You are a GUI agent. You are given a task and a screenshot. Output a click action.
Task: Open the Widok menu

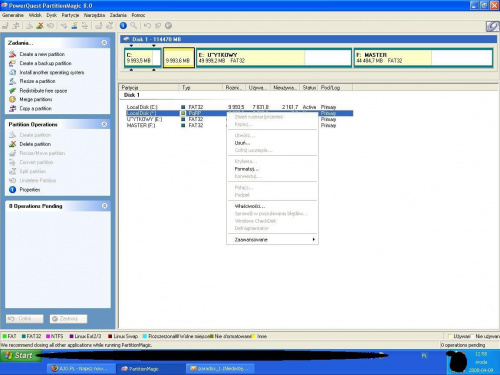pyautogui.click(x=35, y=15)
